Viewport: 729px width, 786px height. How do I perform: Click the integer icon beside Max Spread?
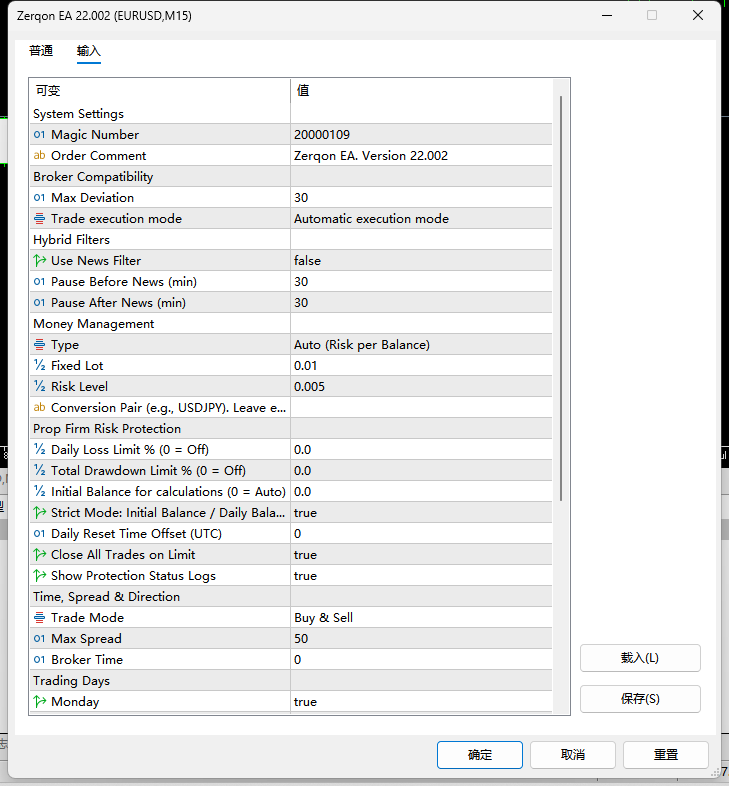click(39, 639)
